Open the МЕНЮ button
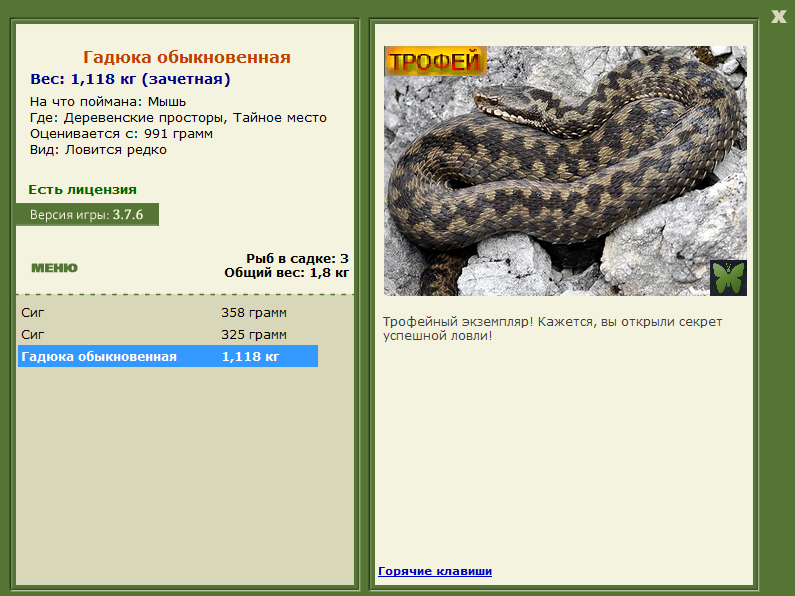This screenshot has height=596, width=795. pyautogui.click(x=54, y=268)
